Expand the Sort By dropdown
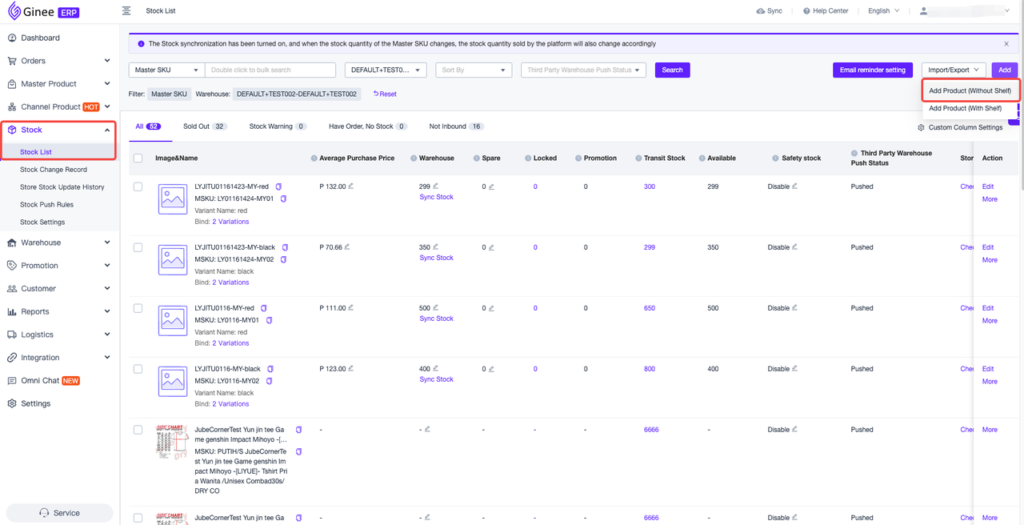Viewport: 1024px width, 525px height. [x=472, y=70]
